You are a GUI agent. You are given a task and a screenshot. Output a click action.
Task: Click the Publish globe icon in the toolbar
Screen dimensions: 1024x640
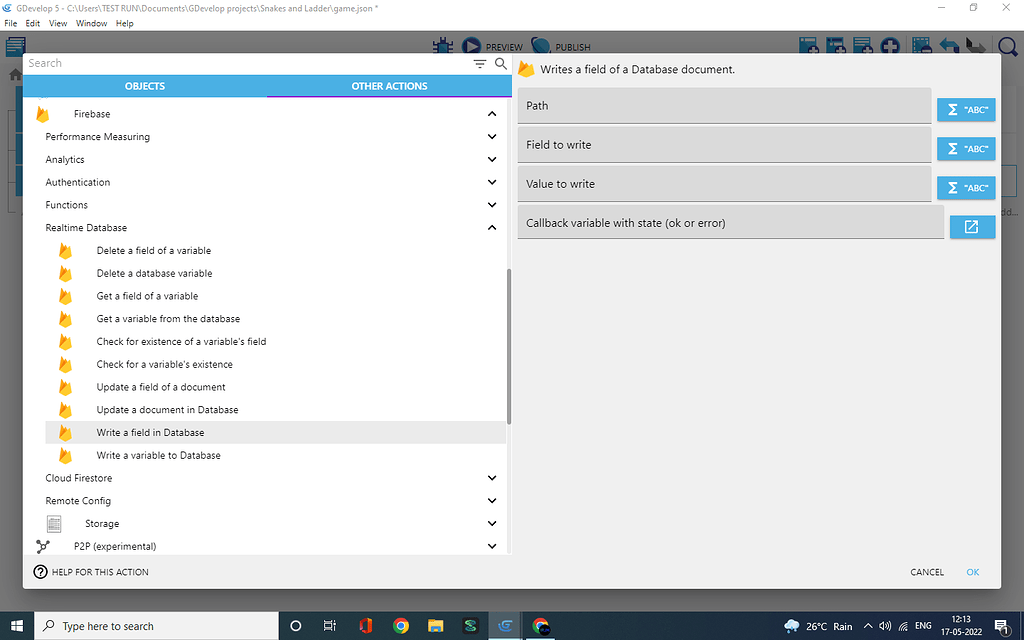point(541,46)
